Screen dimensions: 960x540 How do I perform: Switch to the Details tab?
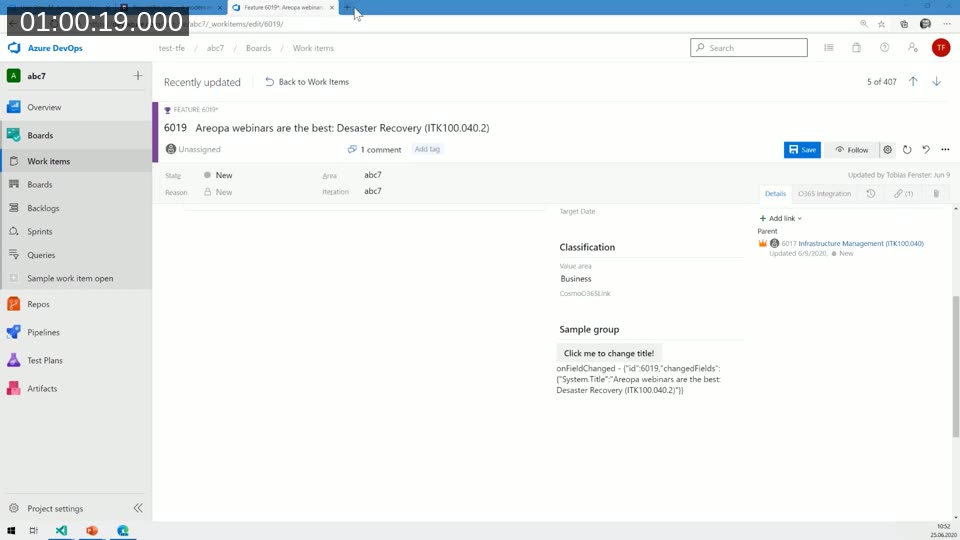775,193
